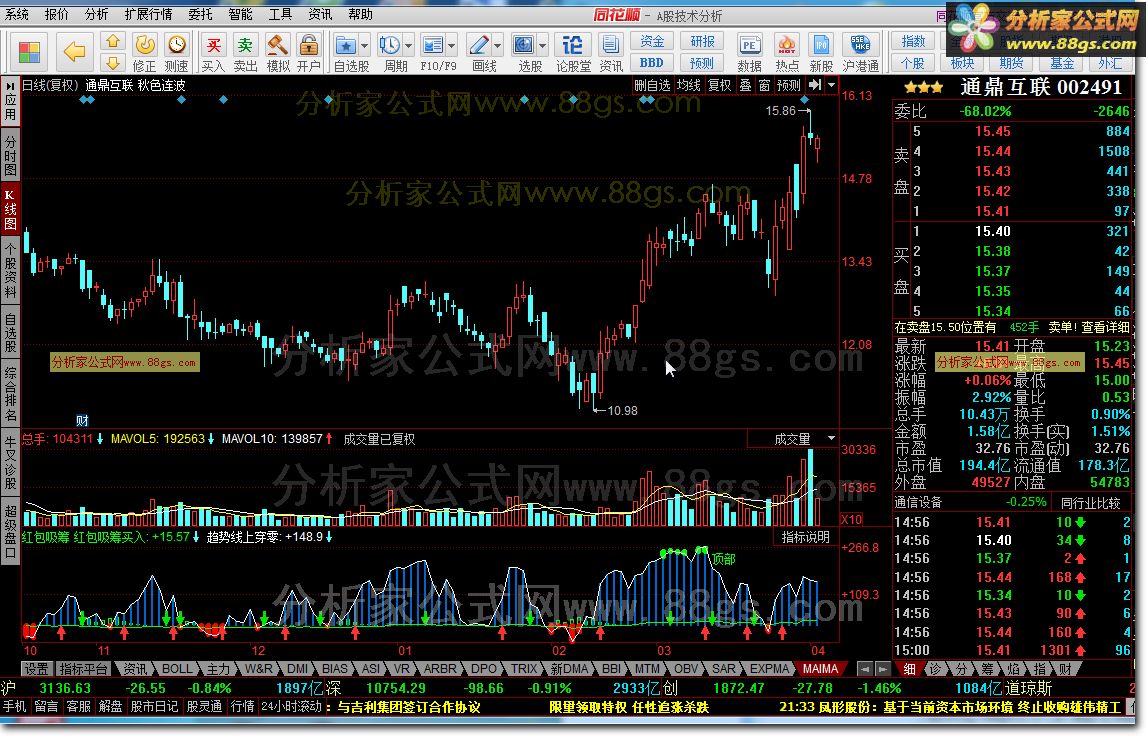Open the 股市日记 status bar item
1148x737 pixels.
click(x=154, y=706)
